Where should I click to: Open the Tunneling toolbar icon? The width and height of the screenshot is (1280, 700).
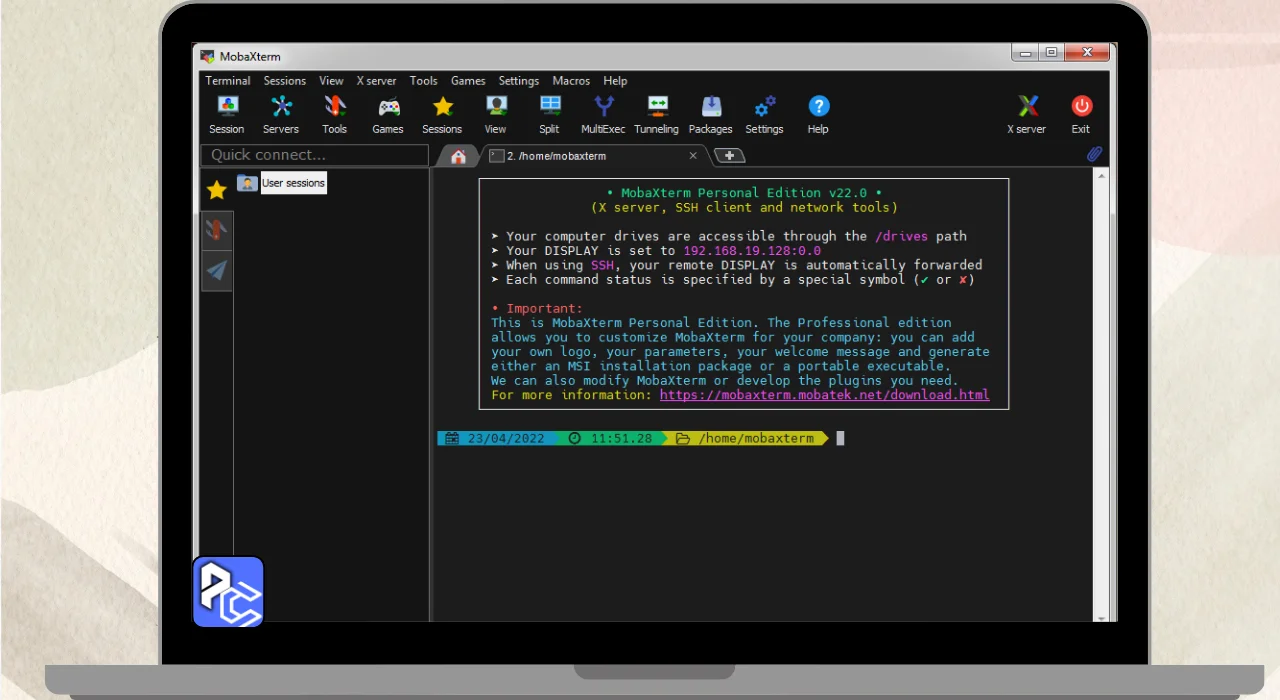(x=656, y=114)
